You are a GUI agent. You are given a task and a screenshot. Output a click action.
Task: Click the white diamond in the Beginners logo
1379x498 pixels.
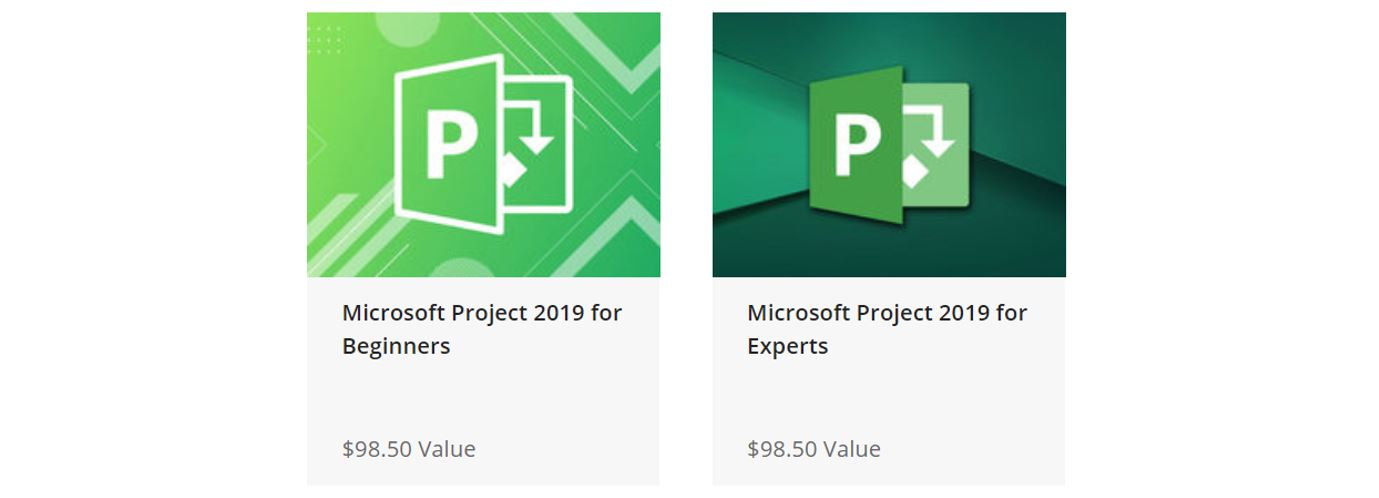(x=512, y=172)
